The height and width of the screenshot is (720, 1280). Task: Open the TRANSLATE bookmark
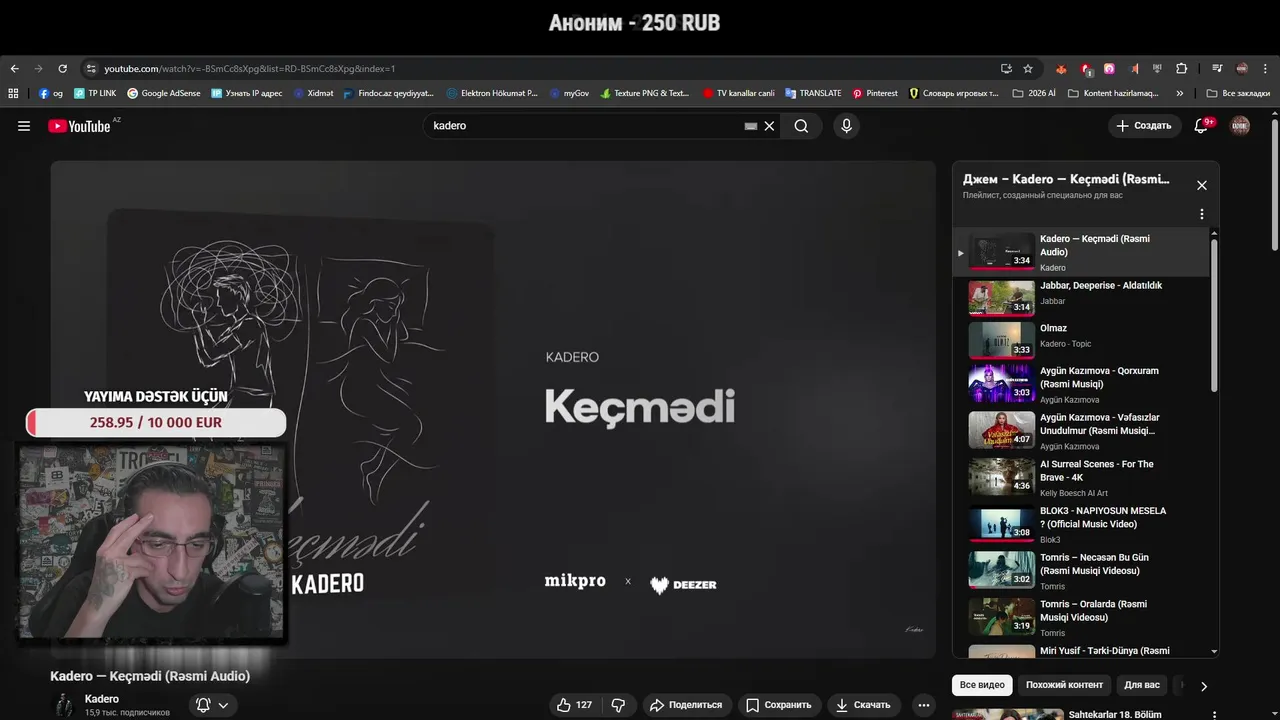coord(814,93)
